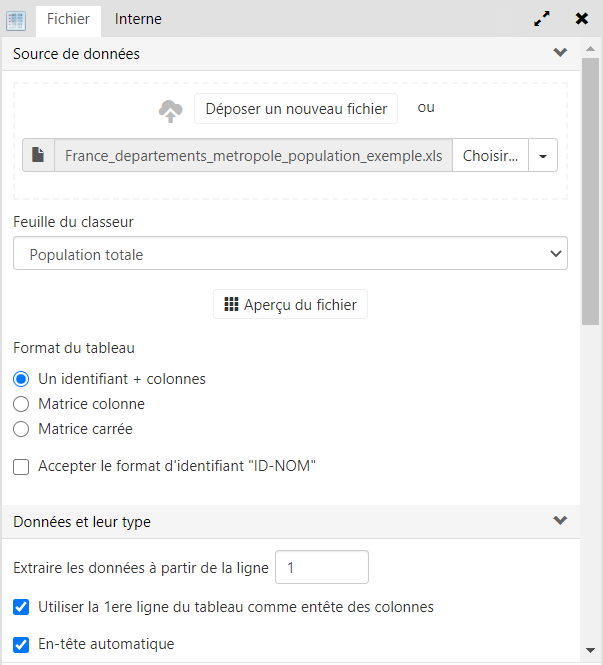Open the caret dropdown next to Choisir
603x665 pixels.
click(x=542, y=156)
